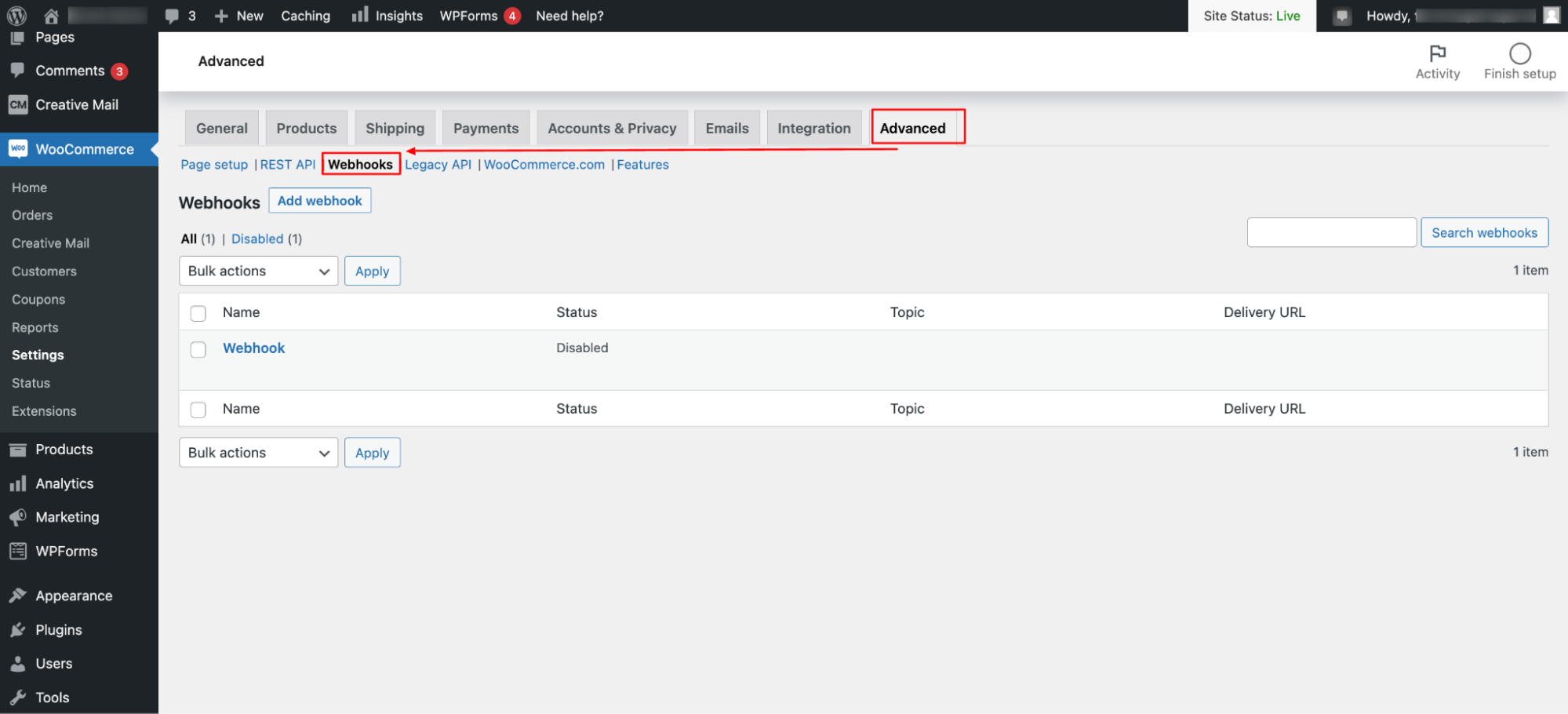Click the Add webhook button
This screenshot has width=1568, height=714.
pos(319,200)
